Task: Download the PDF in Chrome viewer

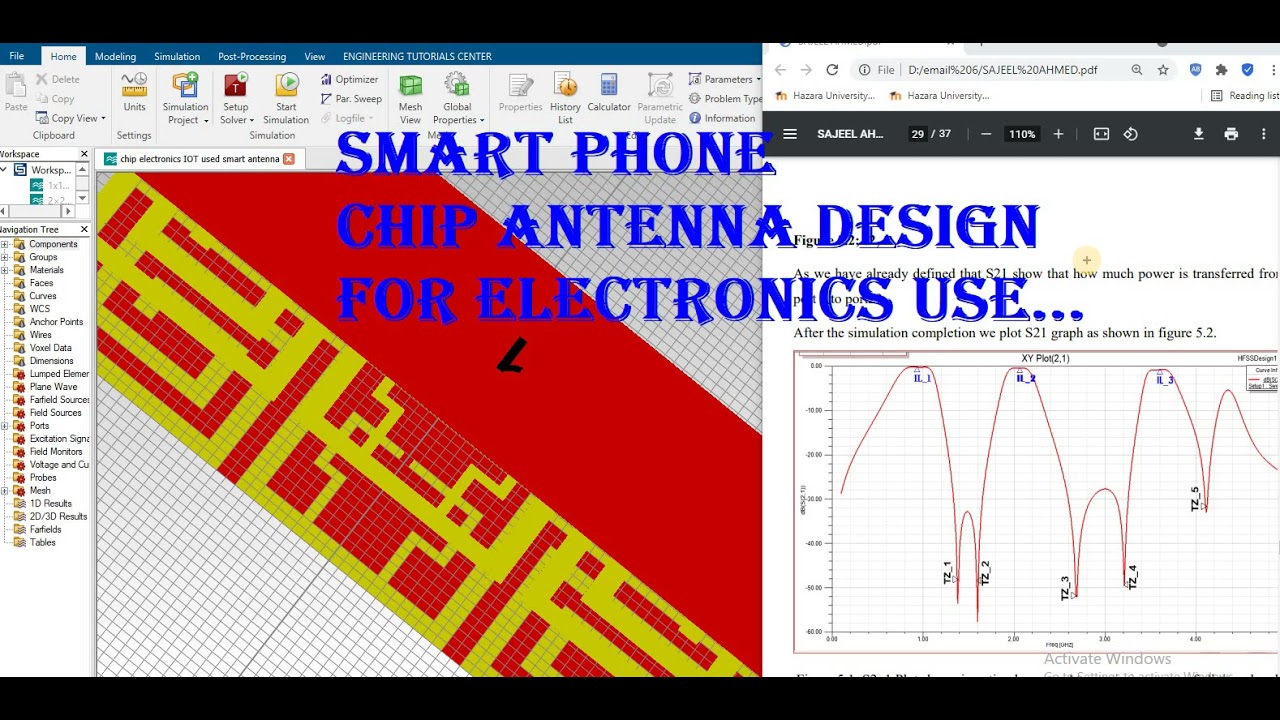Action: [1198, 134]
